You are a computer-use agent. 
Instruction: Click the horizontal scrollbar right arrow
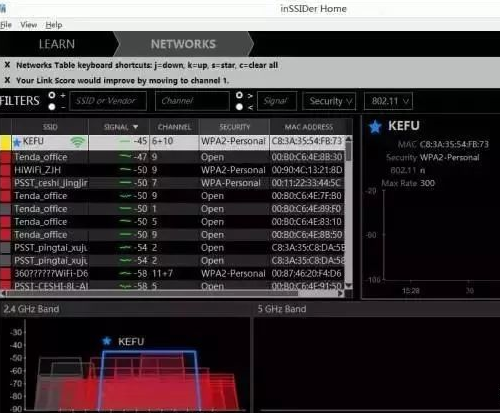340,294
